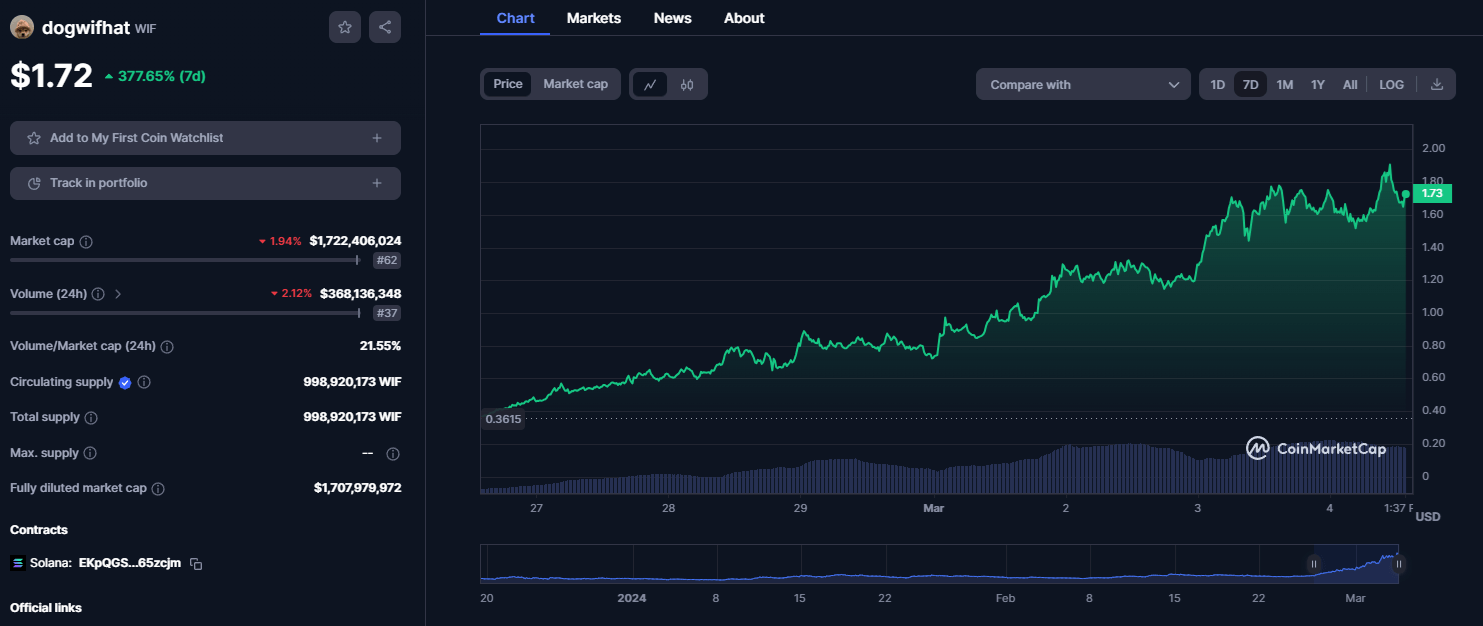Set chart range to 1D

[1217, 85]
